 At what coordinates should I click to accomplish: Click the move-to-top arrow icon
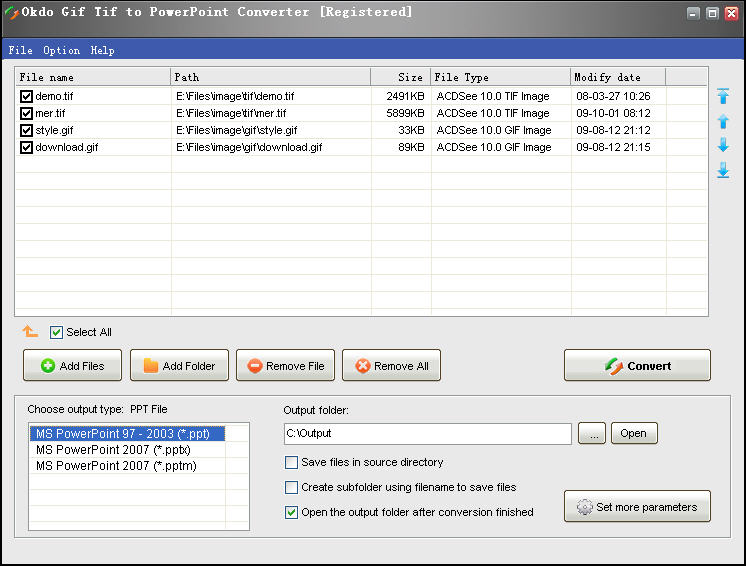click(x=723, y=97)
